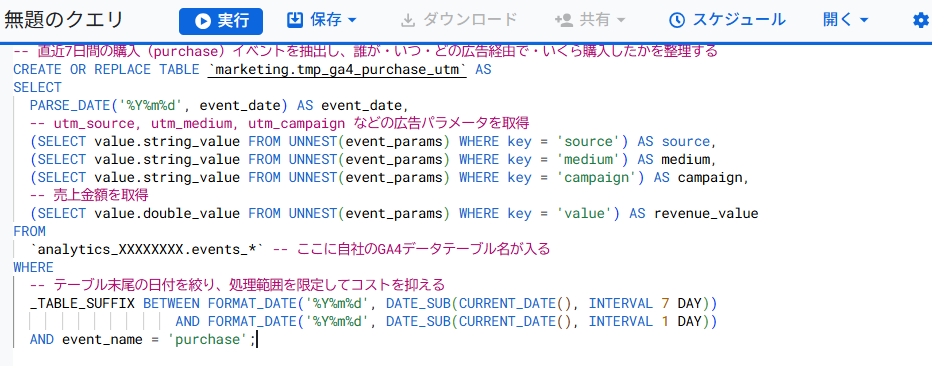
Task: Click the テーブル末尾の日付 comment line
Action: tap(237, 285)
